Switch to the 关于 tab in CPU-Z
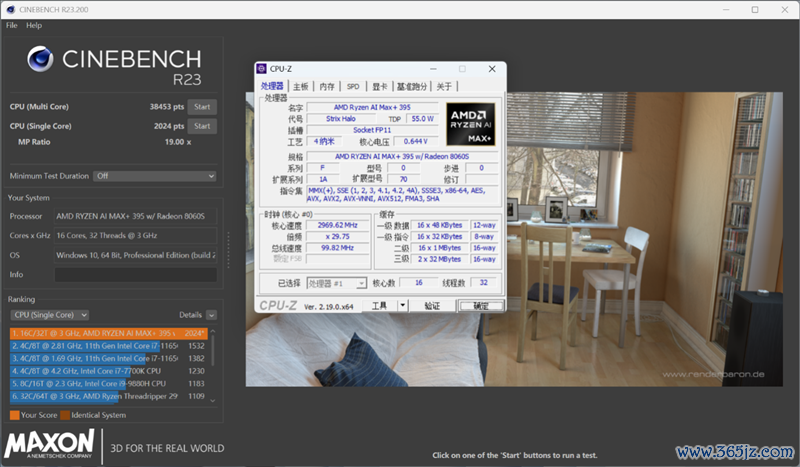Screen dimensions: 800x467 444,86
